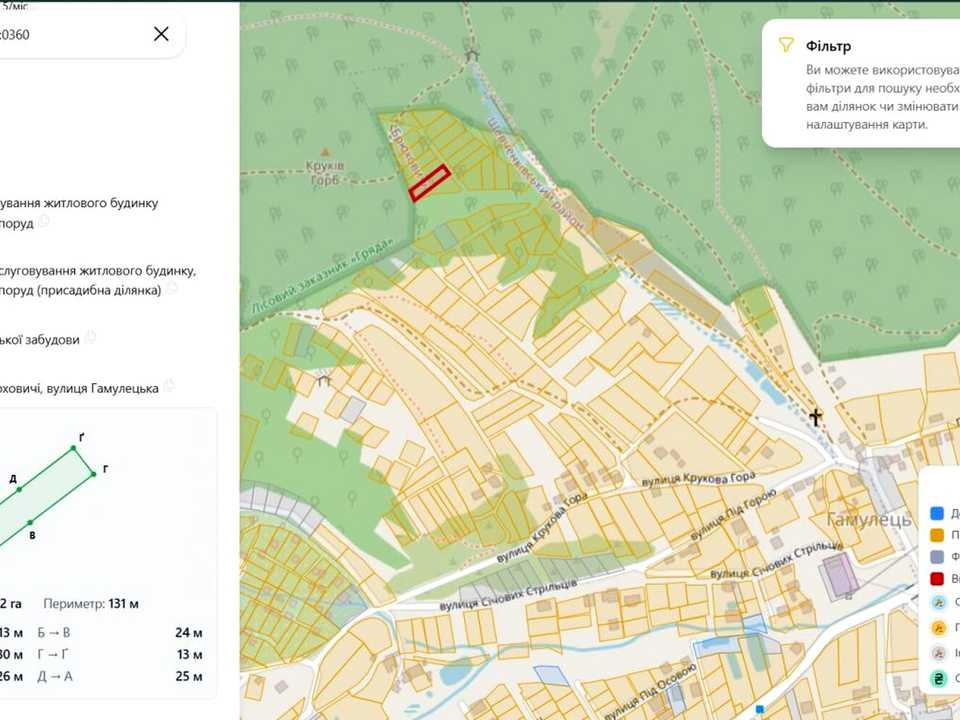Click the 'вулиця Під Горою' street label
Viewport: 960px width, 720px height.
pyautogui.click(x=734, y=513)
